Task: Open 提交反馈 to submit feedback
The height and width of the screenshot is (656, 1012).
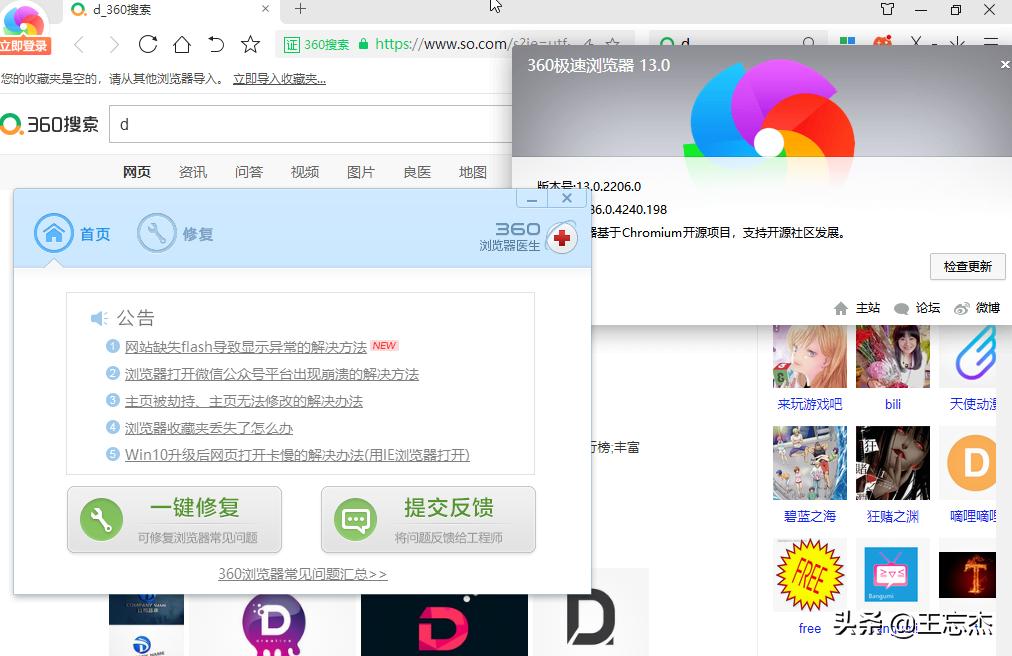Action: pyautogui.click(x=428, y=519)
